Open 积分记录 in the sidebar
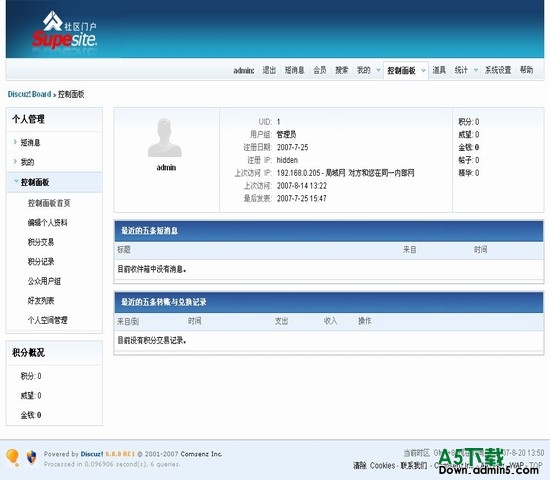Image resolution: width=550 pixels, height=480 pixels. pos(41,262)
